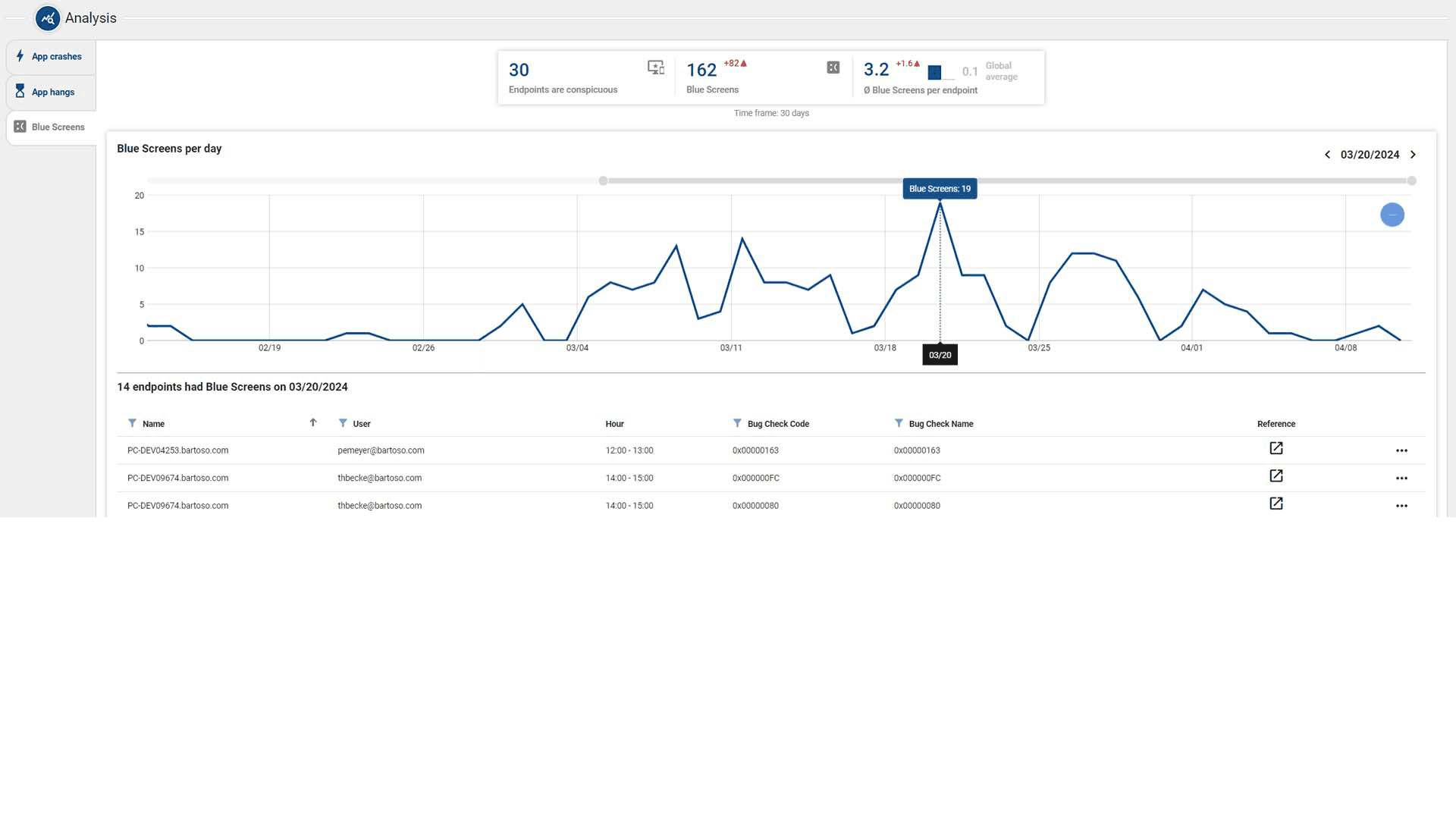Click the 30 endpoints conspicuous value
1456x819 pixels.
pyautogui.click(x=519, y=70)
